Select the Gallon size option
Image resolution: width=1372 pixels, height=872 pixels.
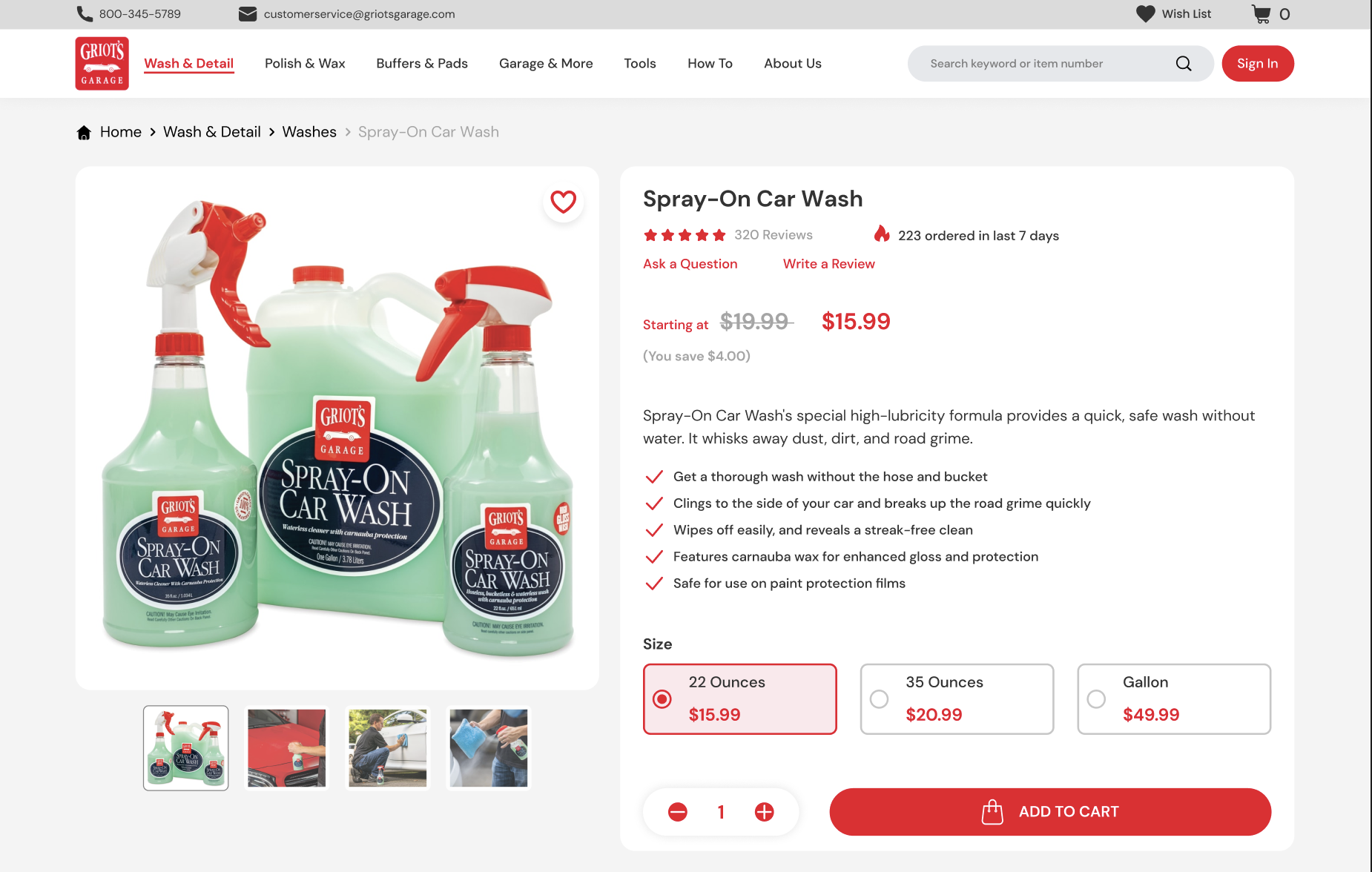(1174, 699)
